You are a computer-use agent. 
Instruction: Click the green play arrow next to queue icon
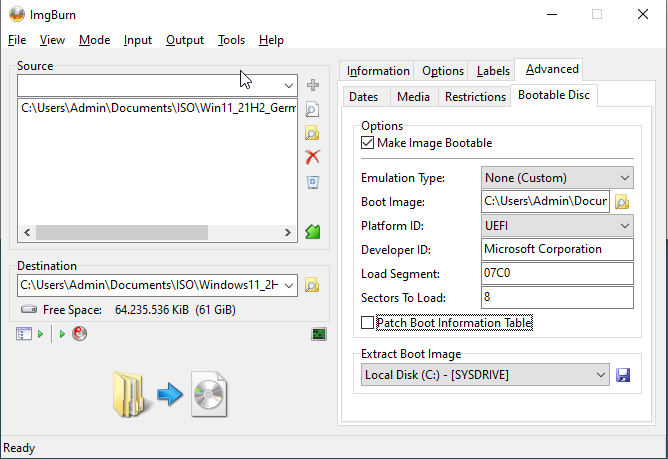point(40,334)
